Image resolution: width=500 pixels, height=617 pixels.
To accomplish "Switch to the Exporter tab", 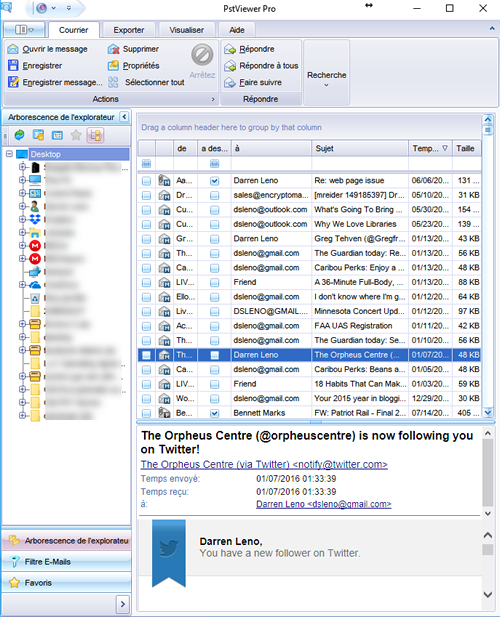I will click(x=129, y=30).
